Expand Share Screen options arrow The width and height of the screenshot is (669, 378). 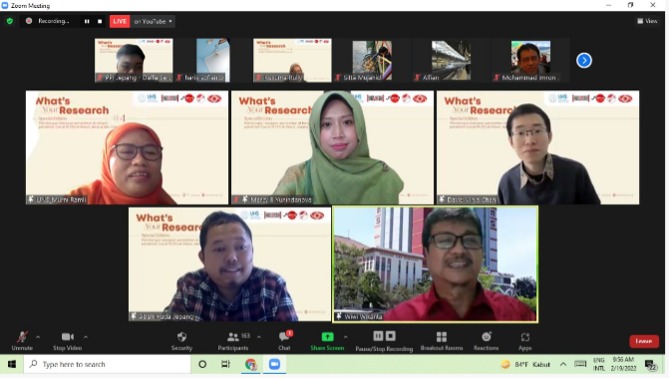(x=346, y=337)
